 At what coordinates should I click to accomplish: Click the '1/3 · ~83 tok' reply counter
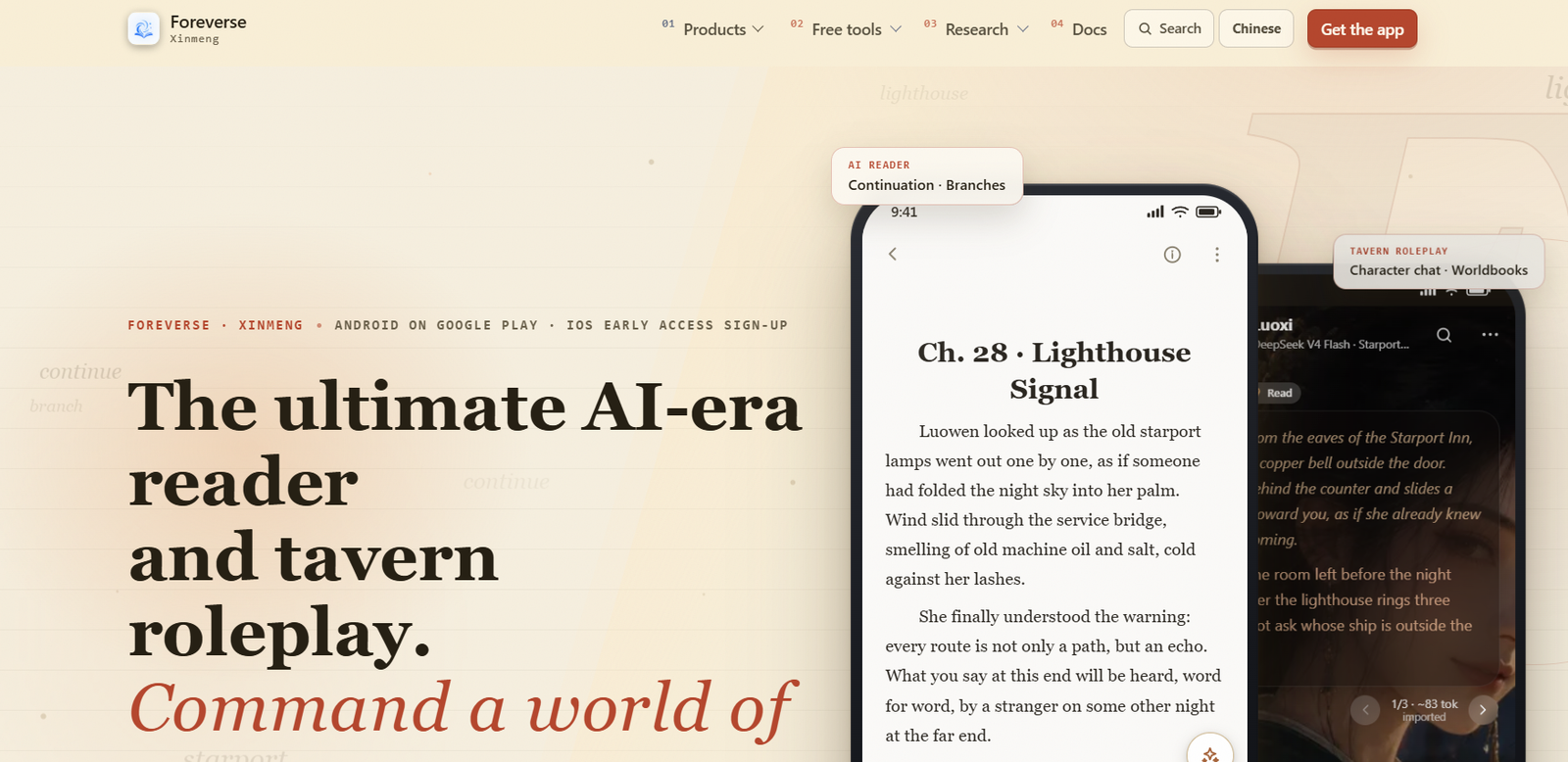(1424, 704)
